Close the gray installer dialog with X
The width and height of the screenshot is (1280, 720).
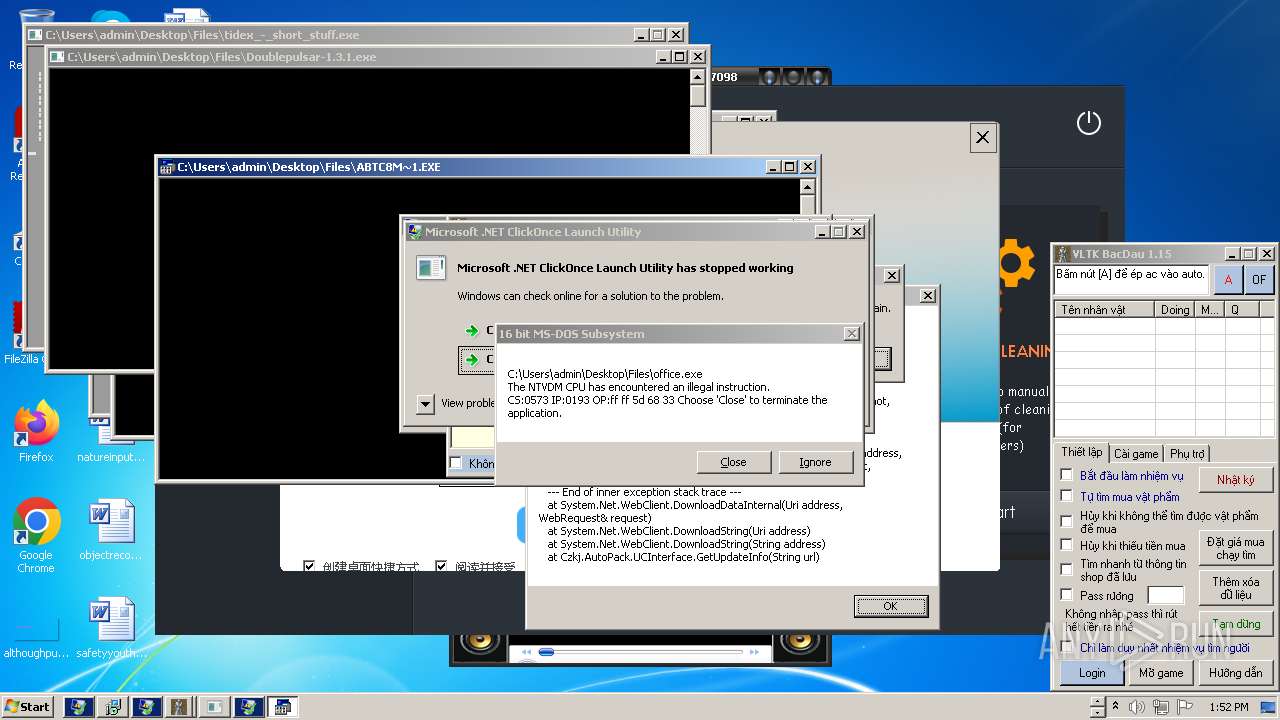point(982,138)
